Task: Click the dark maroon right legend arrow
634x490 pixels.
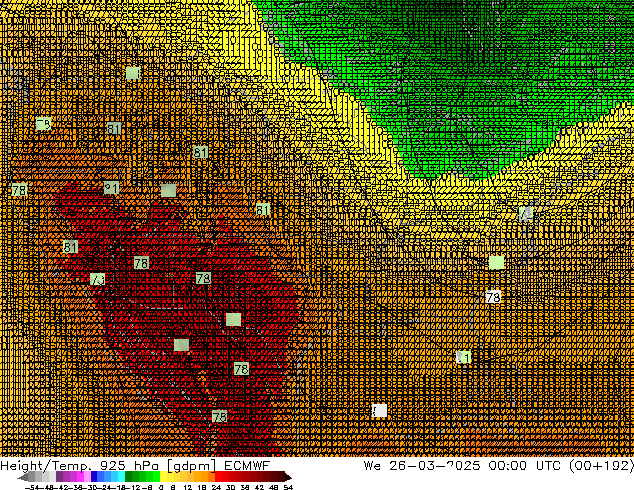Action: pos(288,477)
